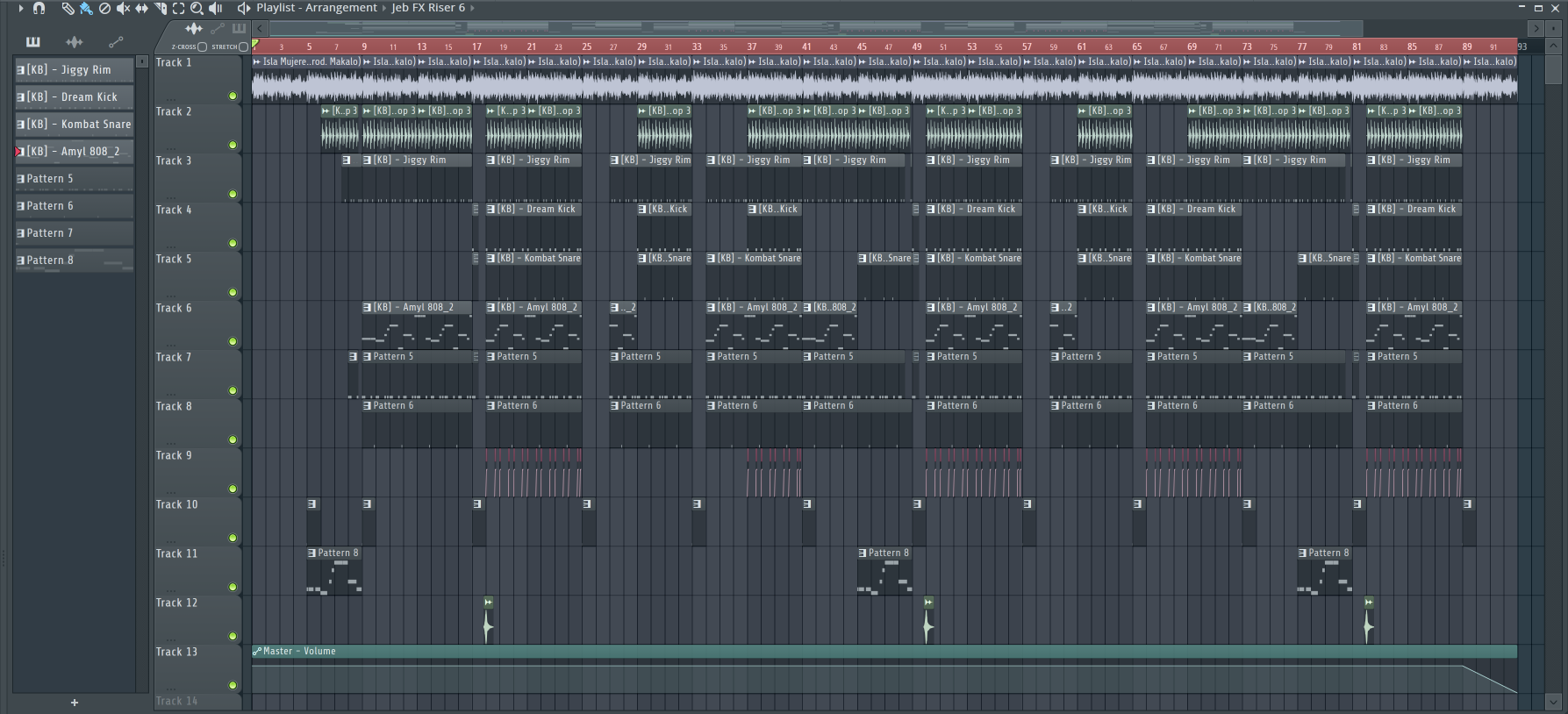Select [KB] - Amyl 808_2 in picker
The width and height of the screenshot is (1568, 714).
pos(75,151)
